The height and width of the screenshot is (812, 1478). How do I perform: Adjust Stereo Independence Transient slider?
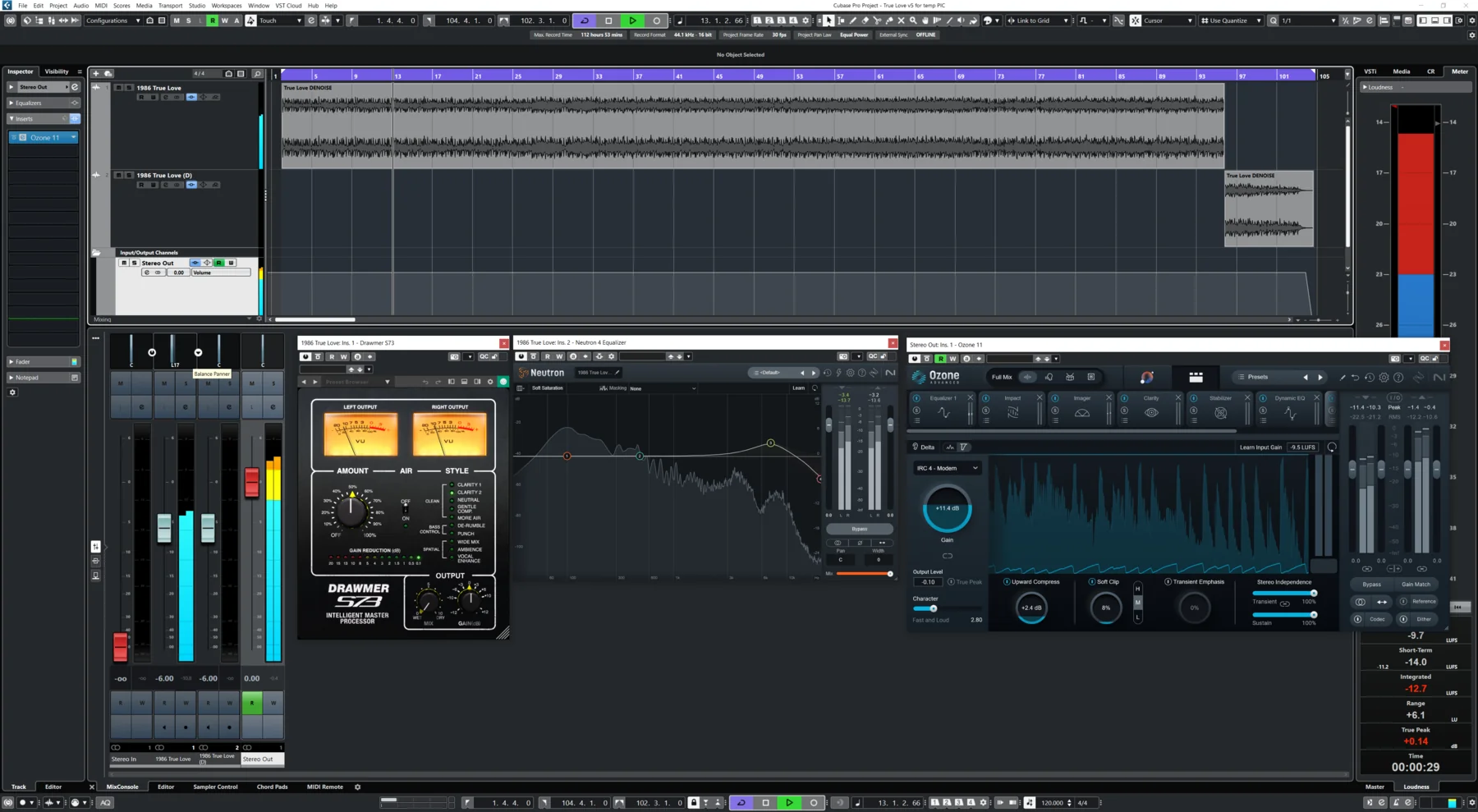1313,593
